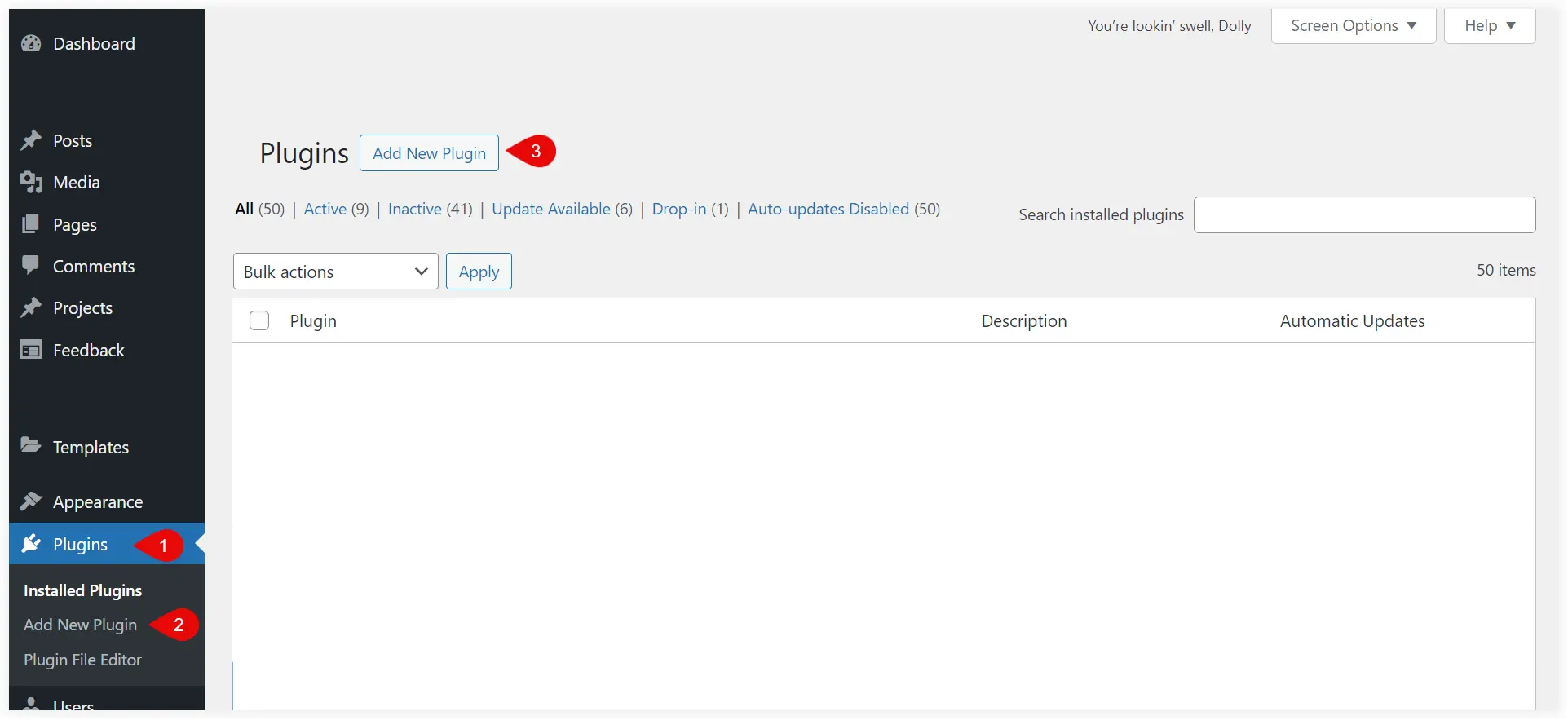
Task: Open the Bulk actions dropdown
Action: [x=335, y=271]
